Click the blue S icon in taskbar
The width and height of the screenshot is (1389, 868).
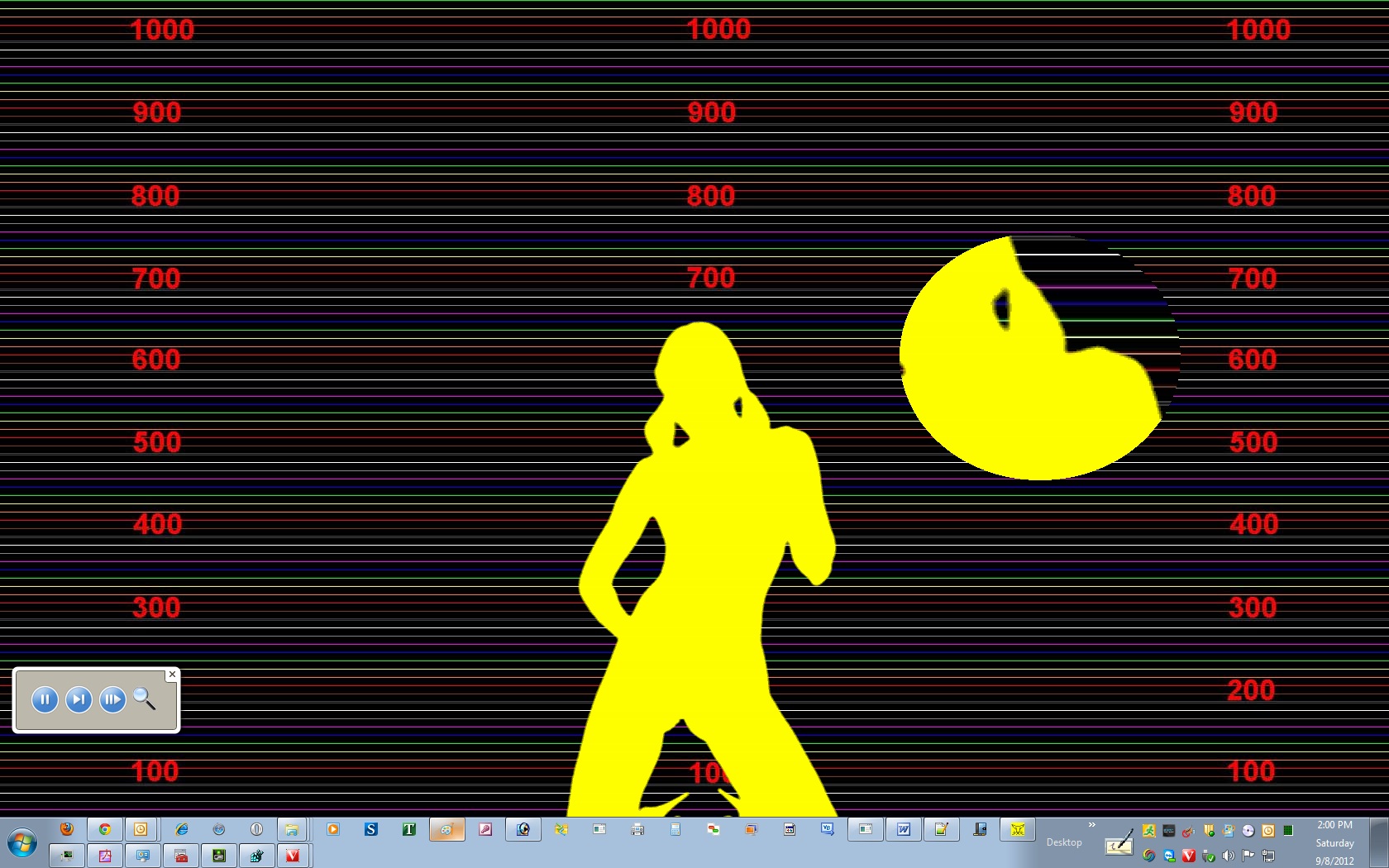click(x=371, y=829)
